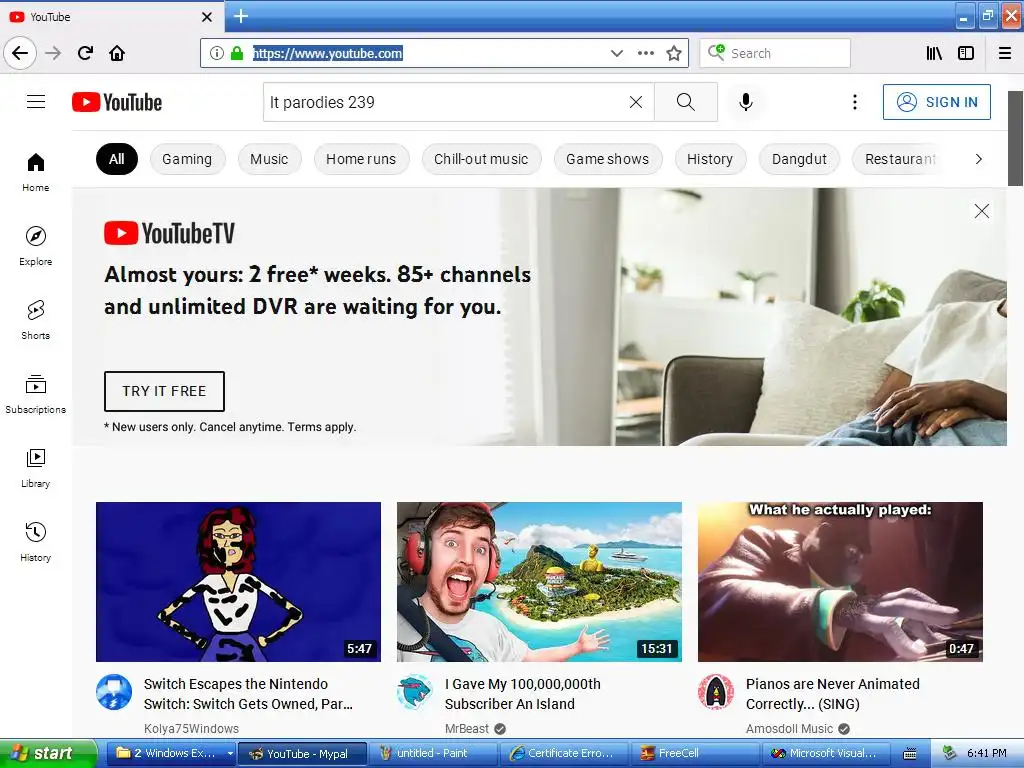Click the Amosdoll Music channel avatar

[x=716, y=692]
